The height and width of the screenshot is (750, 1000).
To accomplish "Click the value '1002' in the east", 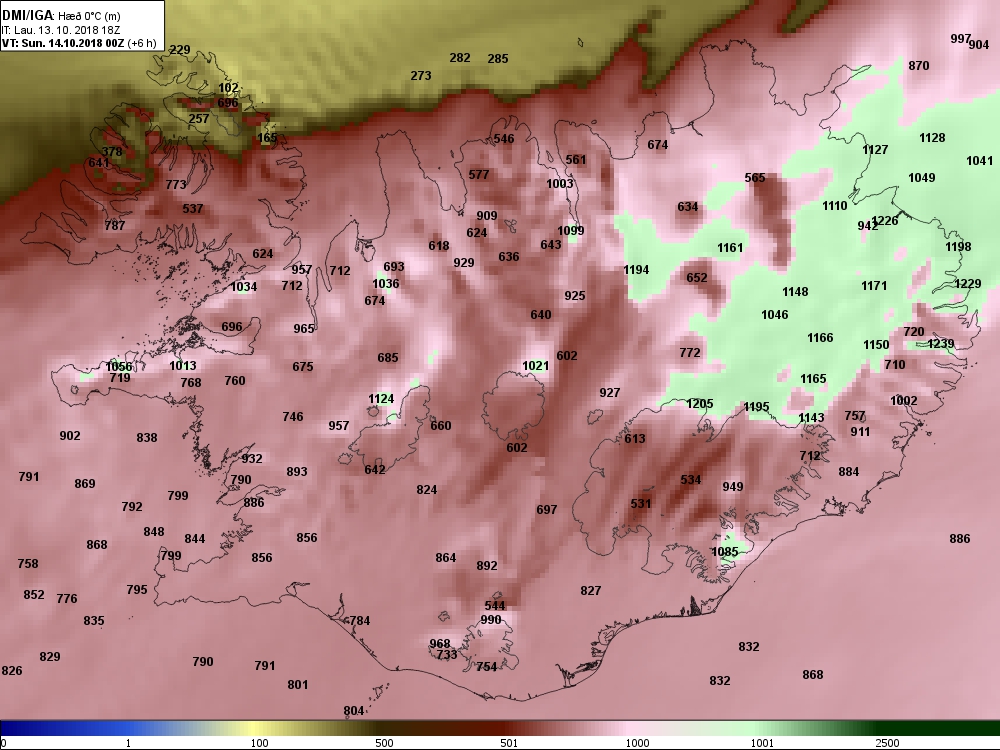I will pyautogui.click(x=904, y=401).
